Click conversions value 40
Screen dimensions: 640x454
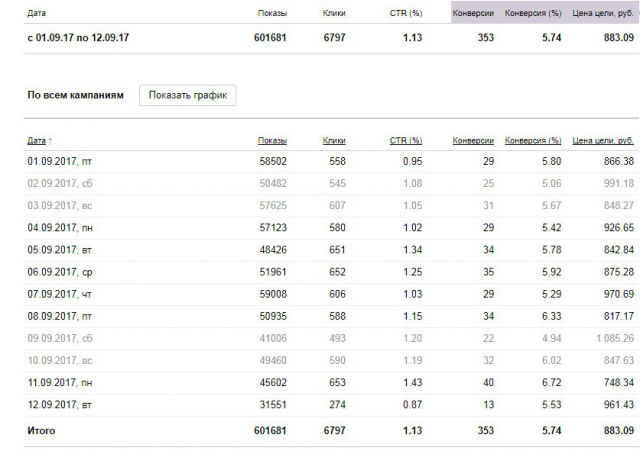point(488,383)
